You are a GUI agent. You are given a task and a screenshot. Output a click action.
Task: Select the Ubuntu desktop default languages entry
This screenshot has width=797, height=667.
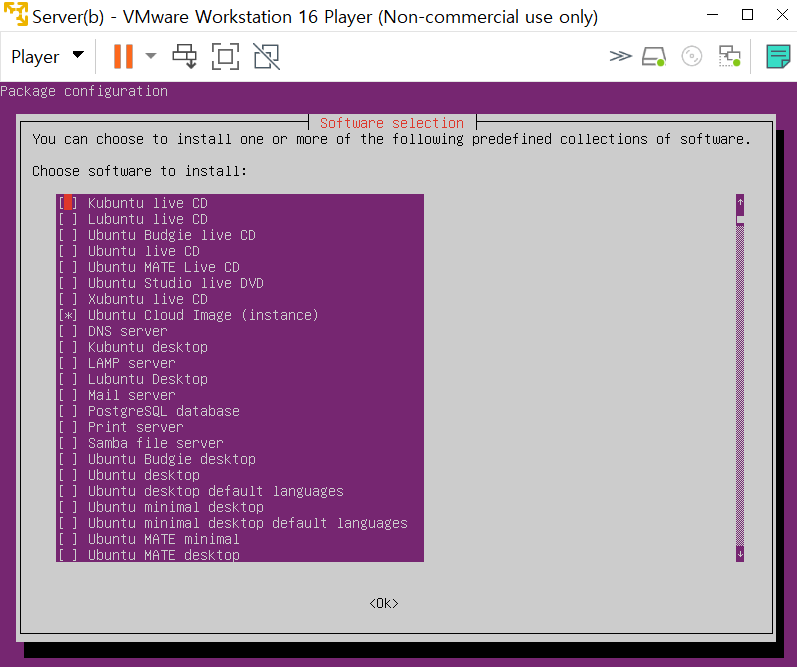pyautogui.click(x=216, y=491)
